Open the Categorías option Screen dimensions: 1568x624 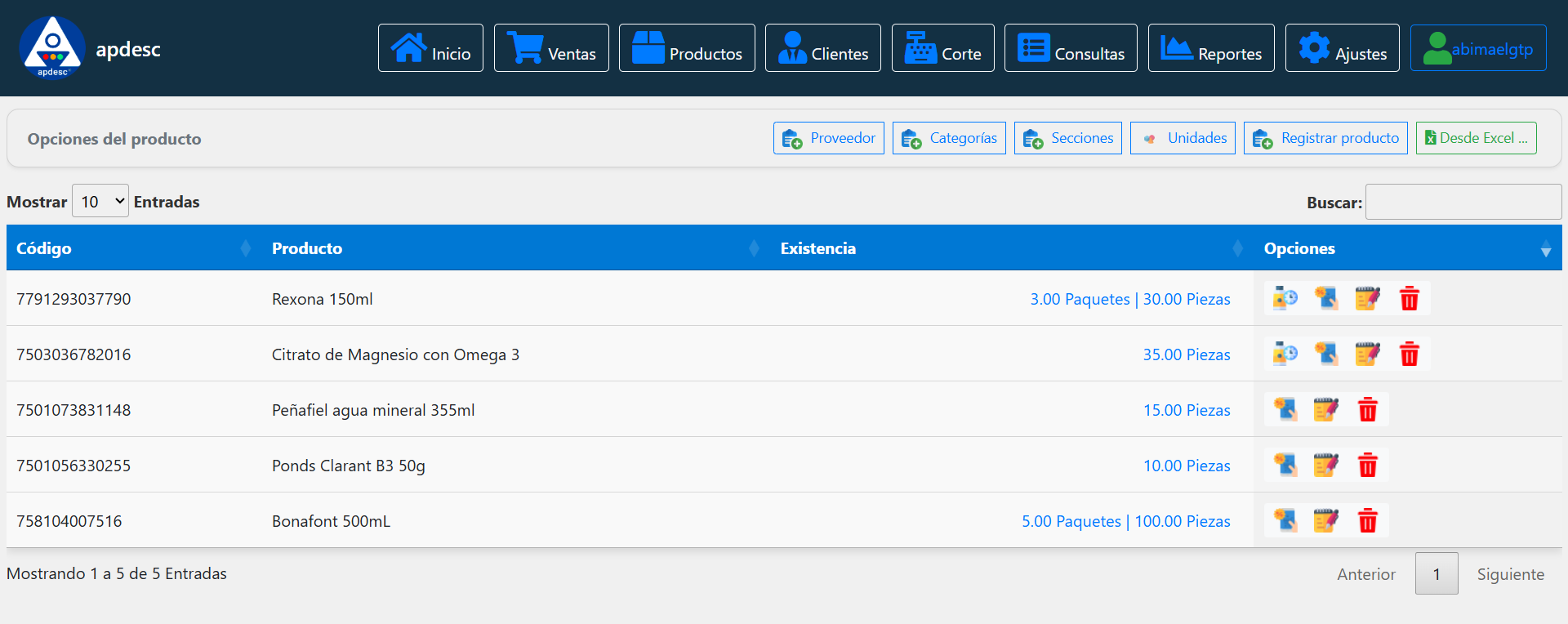(x=949, y=138)
